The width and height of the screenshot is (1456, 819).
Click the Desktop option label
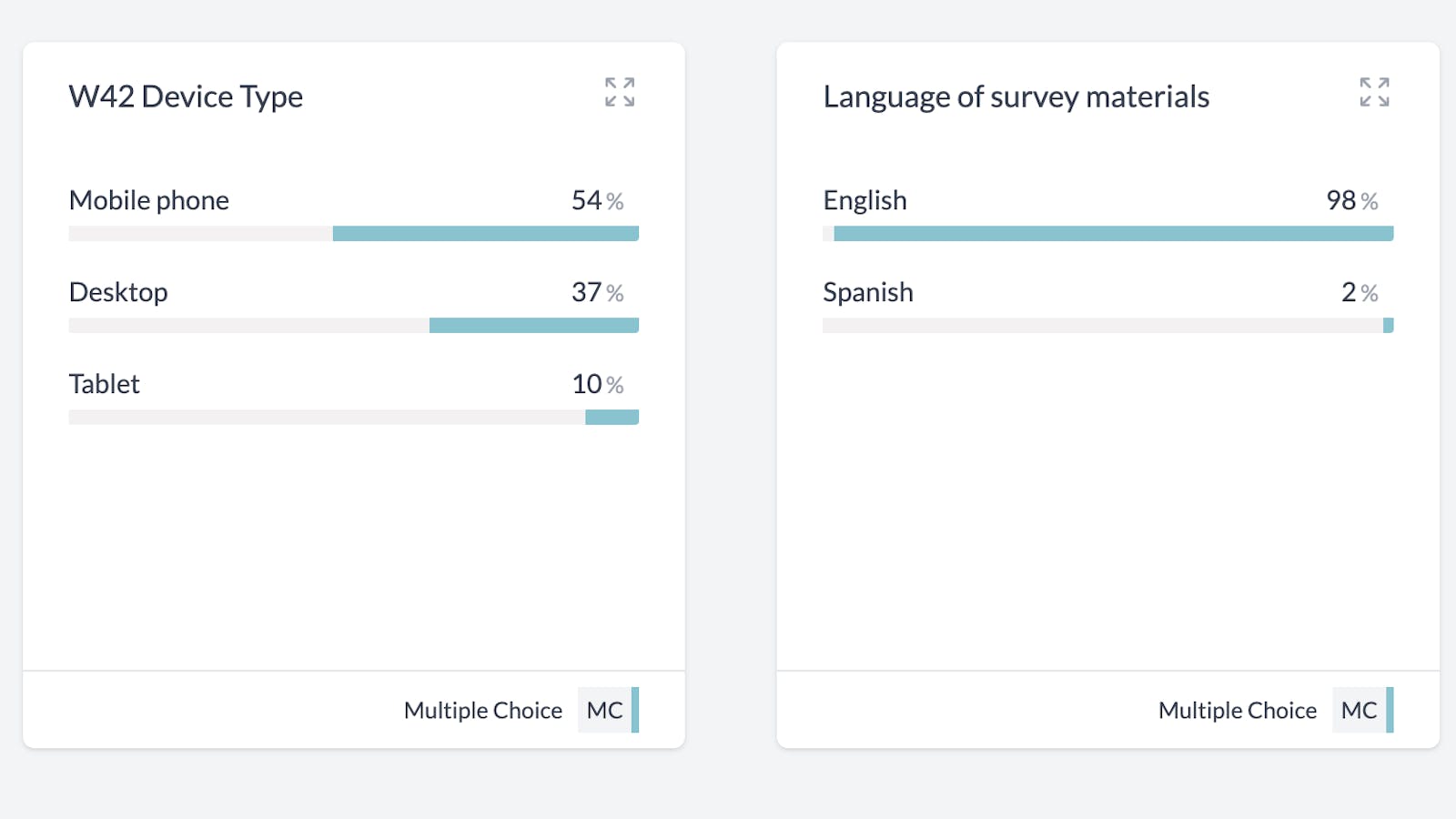tap(118, 292)
